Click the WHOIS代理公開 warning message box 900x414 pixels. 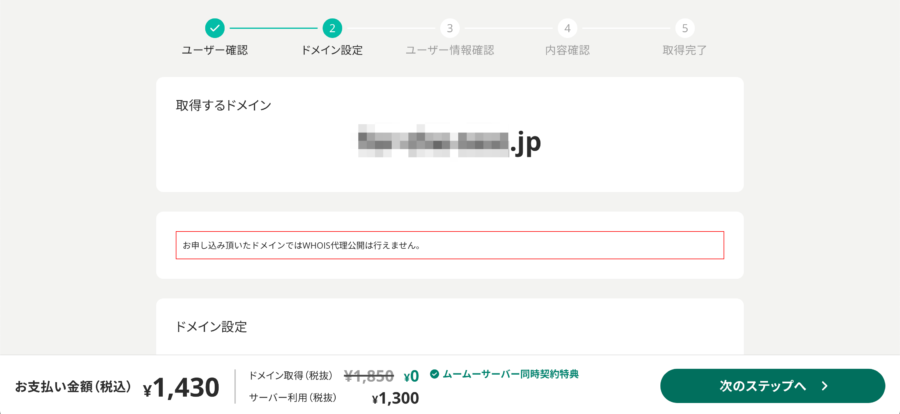[449, 245]
